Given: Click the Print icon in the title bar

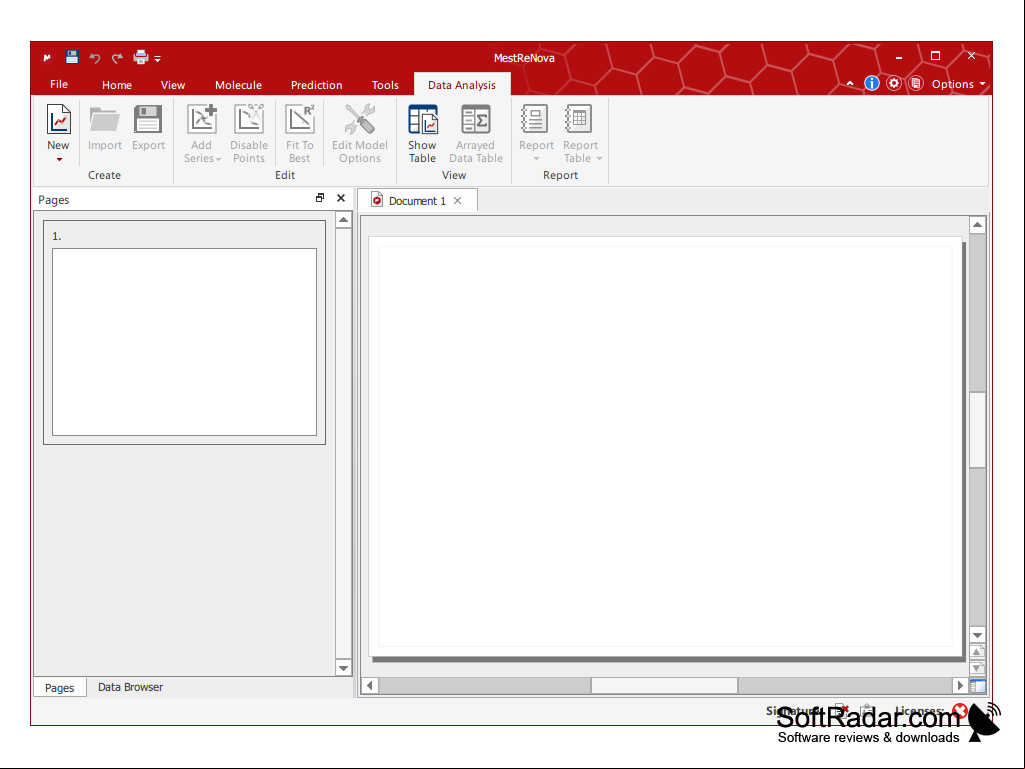Looking at the screenshot, I should click(141, 58).
